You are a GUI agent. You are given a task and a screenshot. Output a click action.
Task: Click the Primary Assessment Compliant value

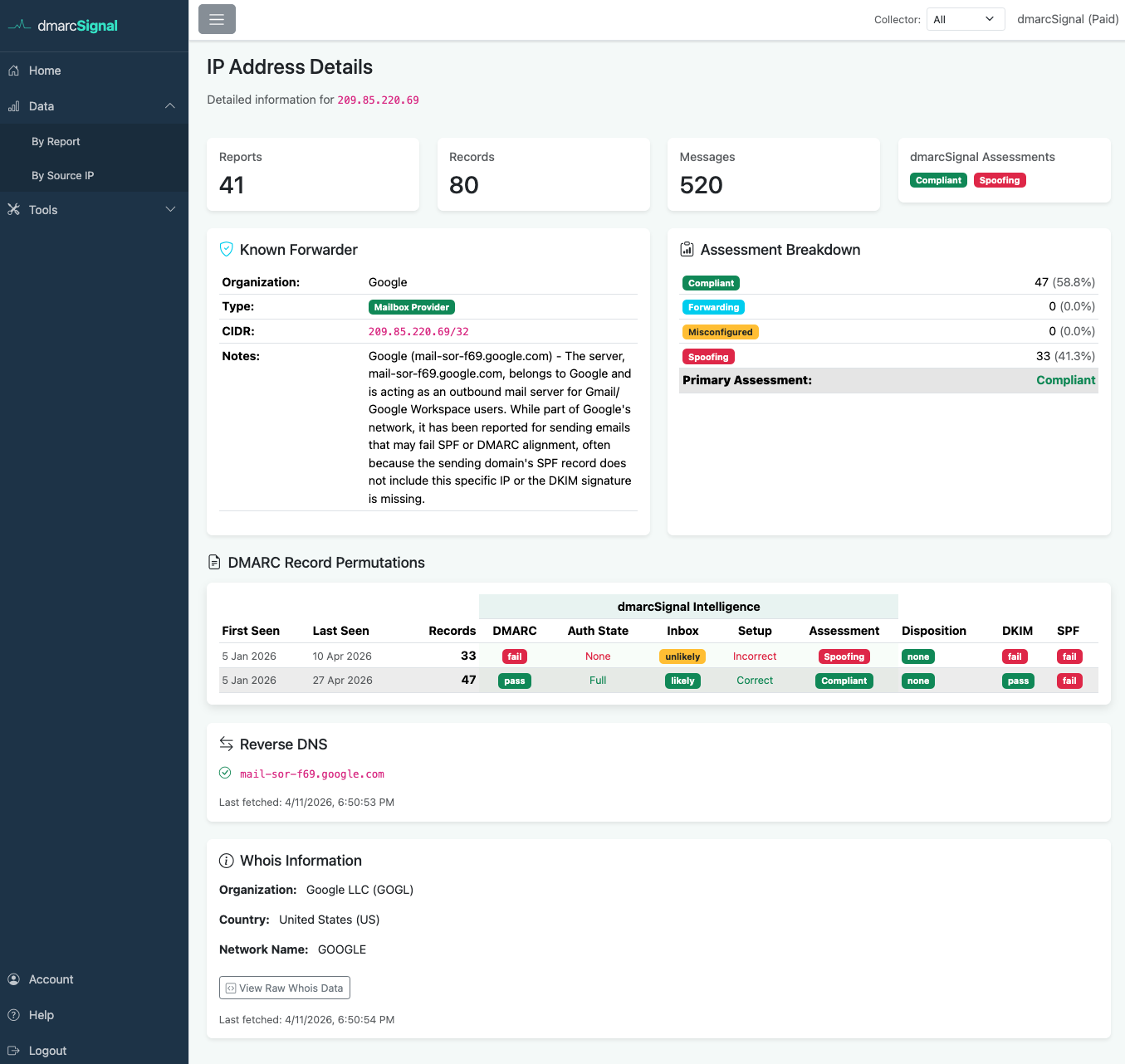(x=1065, y=380)
